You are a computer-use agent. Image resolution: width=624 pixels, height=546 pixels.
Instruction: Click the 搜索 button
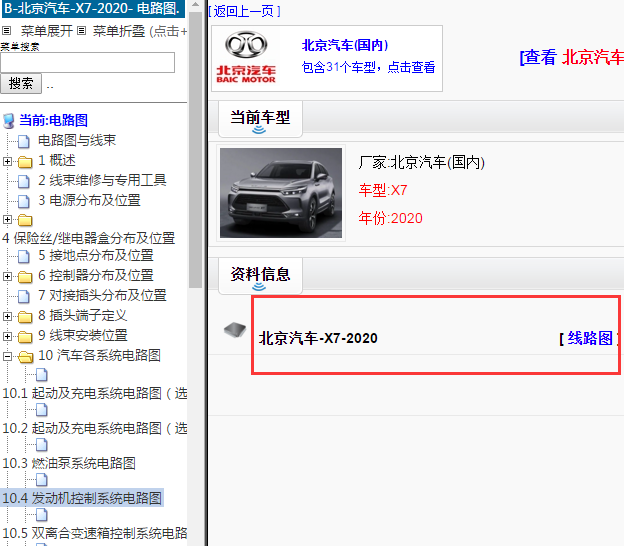(x=21, y=84)
